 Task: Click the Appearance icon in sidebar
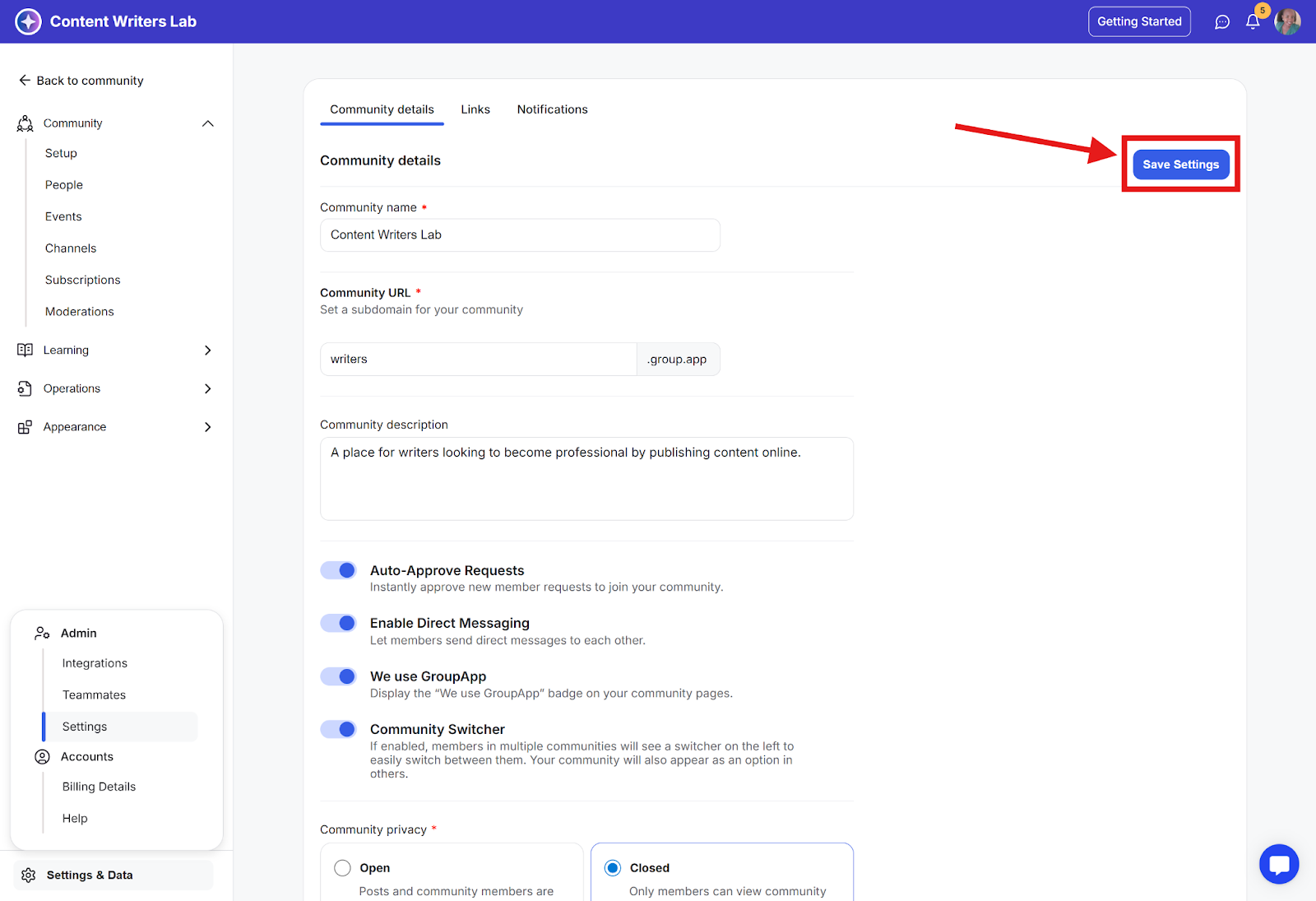tap(25, 427)
